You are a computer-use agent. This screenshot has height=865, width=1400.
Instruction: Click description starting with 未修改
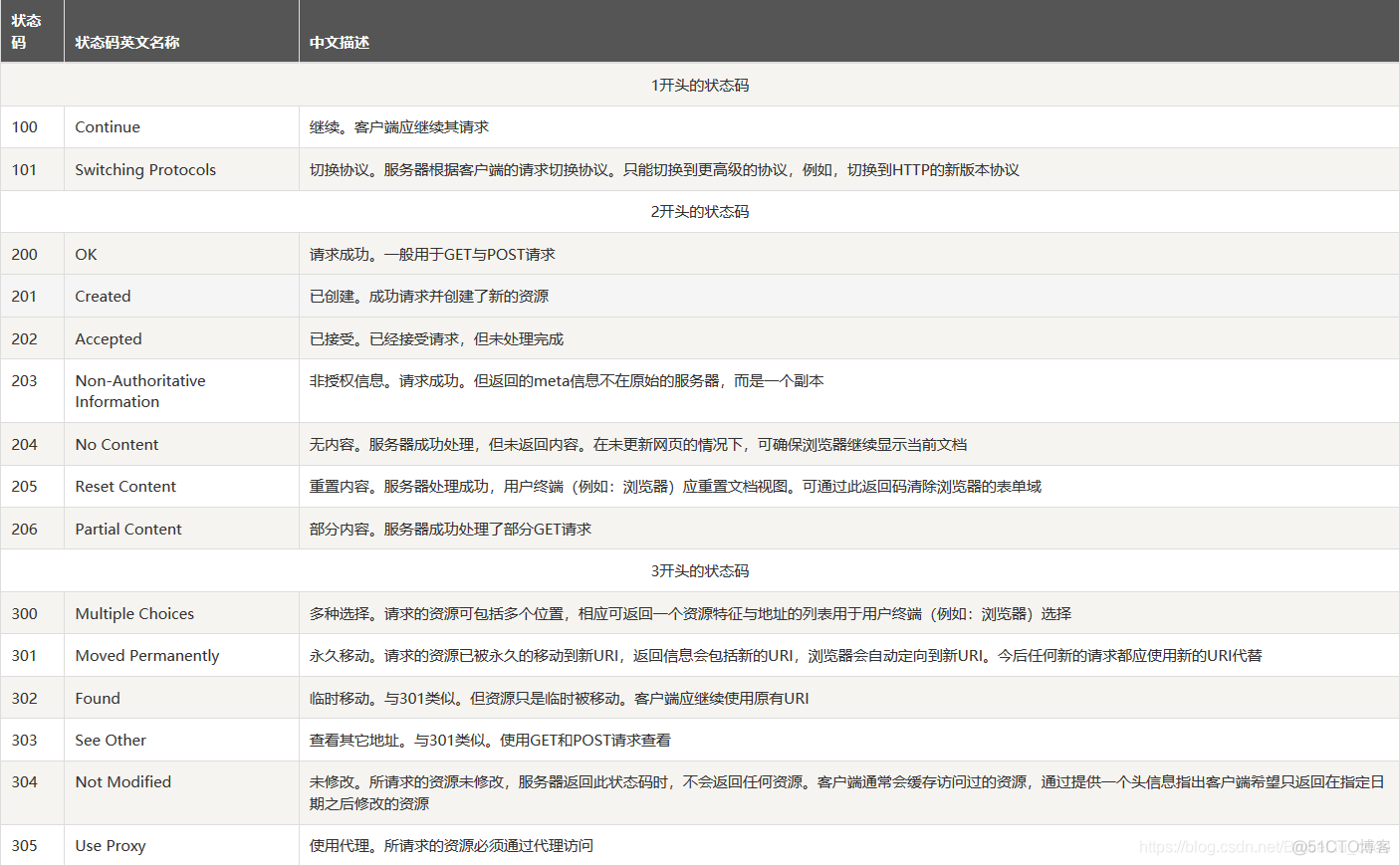(846, 793)
